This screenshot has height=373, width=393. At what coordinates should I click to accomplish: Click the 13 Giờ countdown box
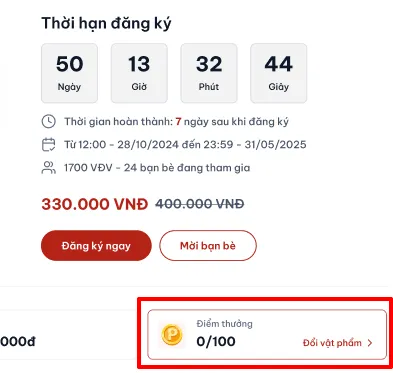(139, 73)
